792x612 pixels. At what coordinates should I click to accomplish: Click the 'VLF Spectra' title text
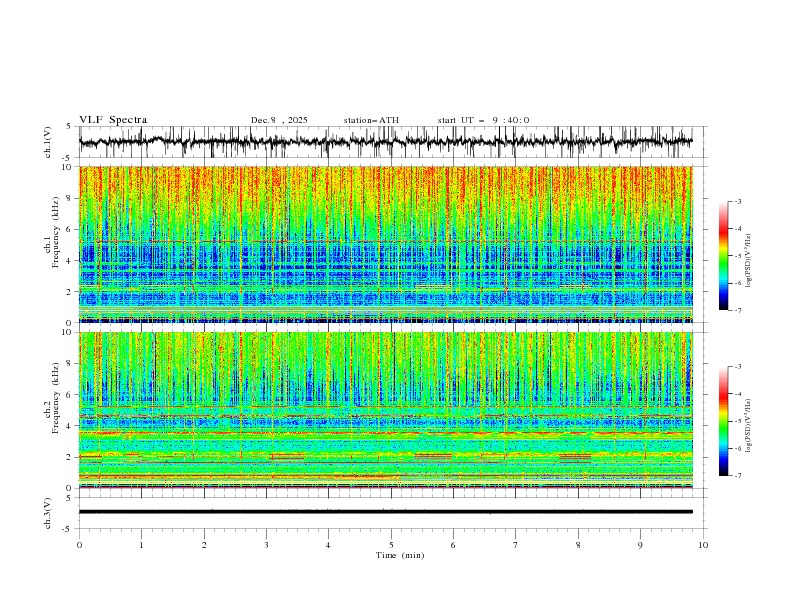click(113, 120)
